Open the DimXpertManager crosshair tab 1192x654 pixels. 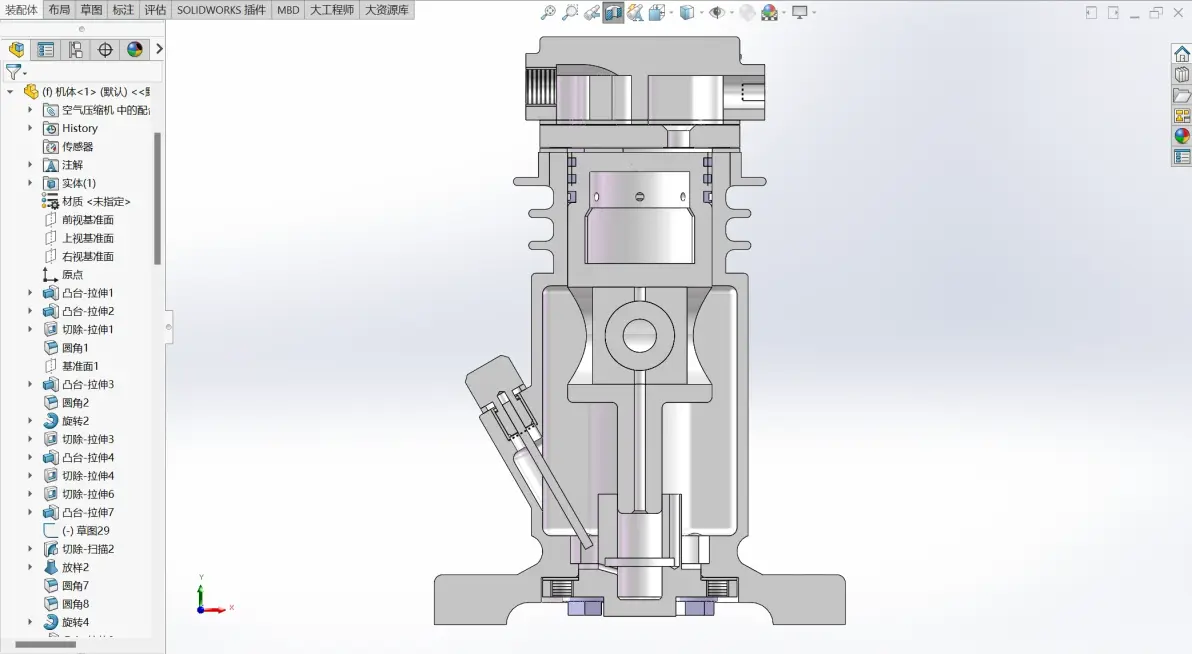point(105,49)
